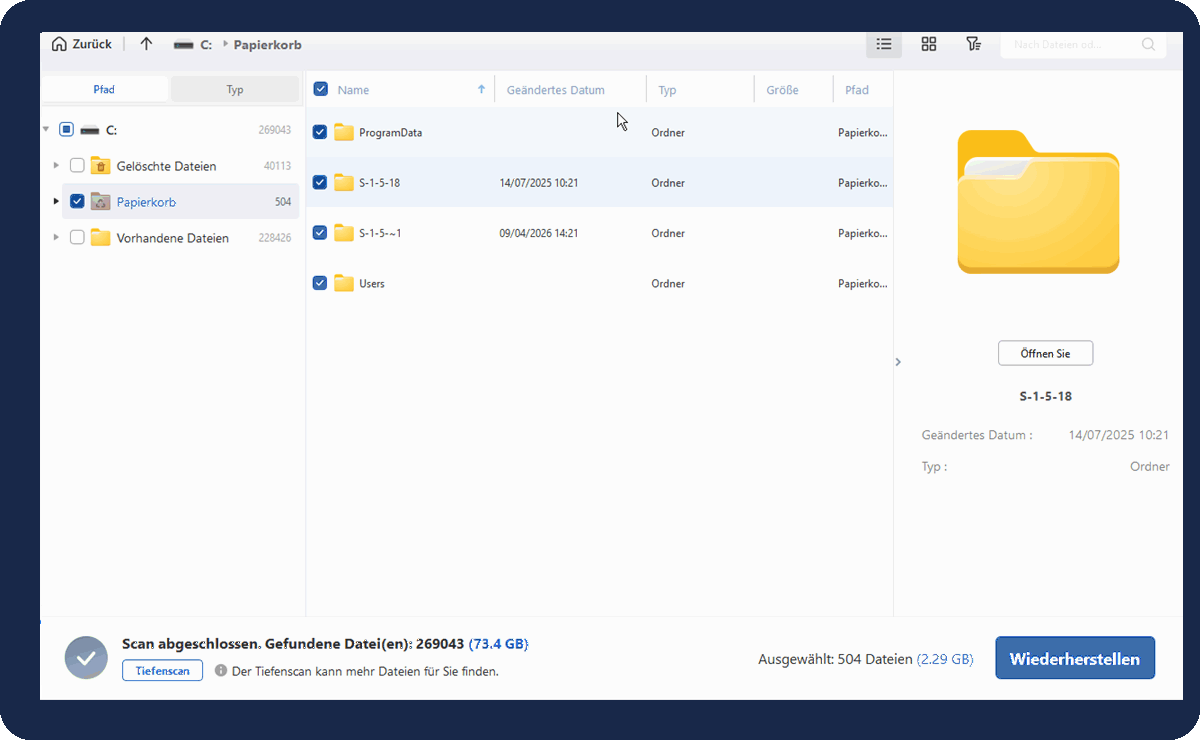Collapse the preview panel with side arrow

898,362
